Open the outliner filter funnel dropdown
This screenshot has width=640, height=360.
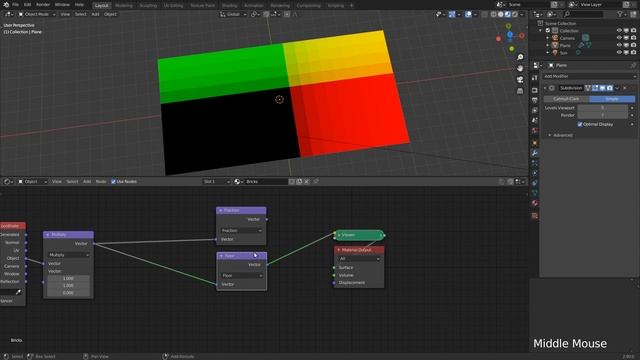click(622, 14)
